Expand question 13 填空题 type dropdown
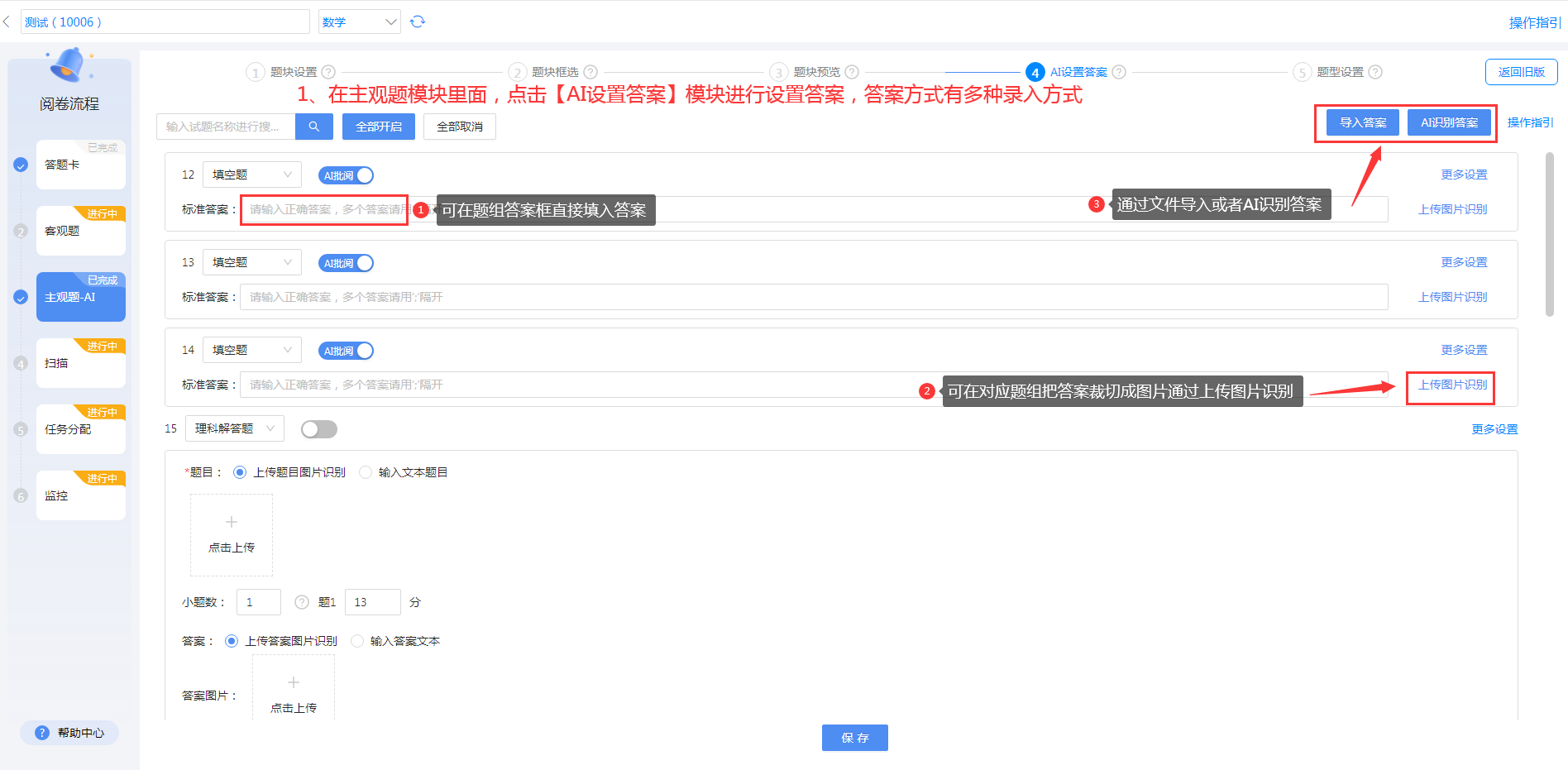This screenshot has height=770, width=1568. (x=251, y=263)
